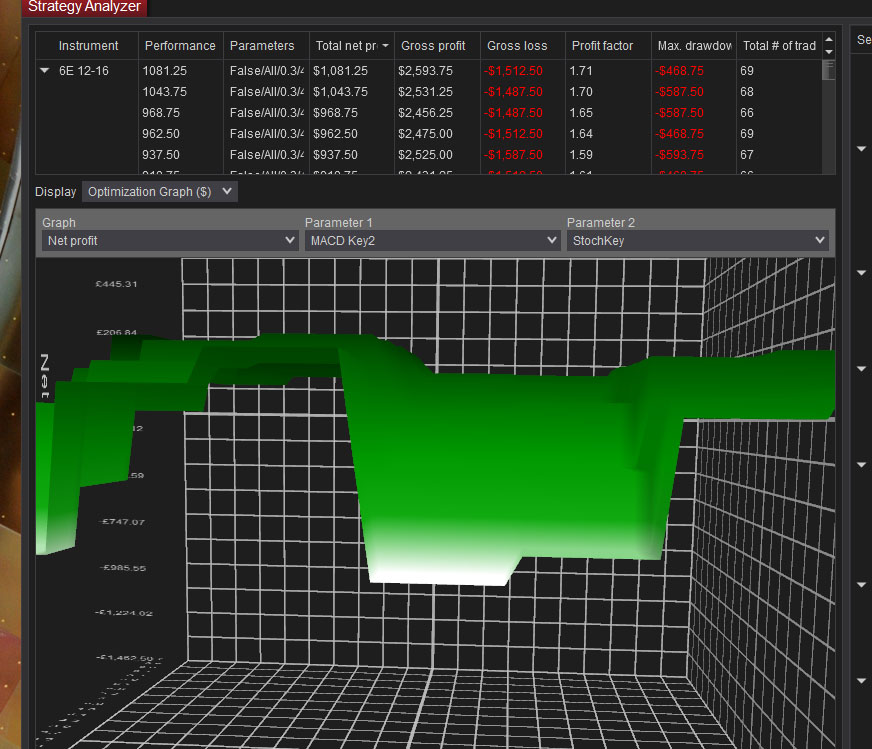This screenshot has height=749, width=872.
Task: Click profit factor cell 1.70
Action: click(x=581, y=92)
